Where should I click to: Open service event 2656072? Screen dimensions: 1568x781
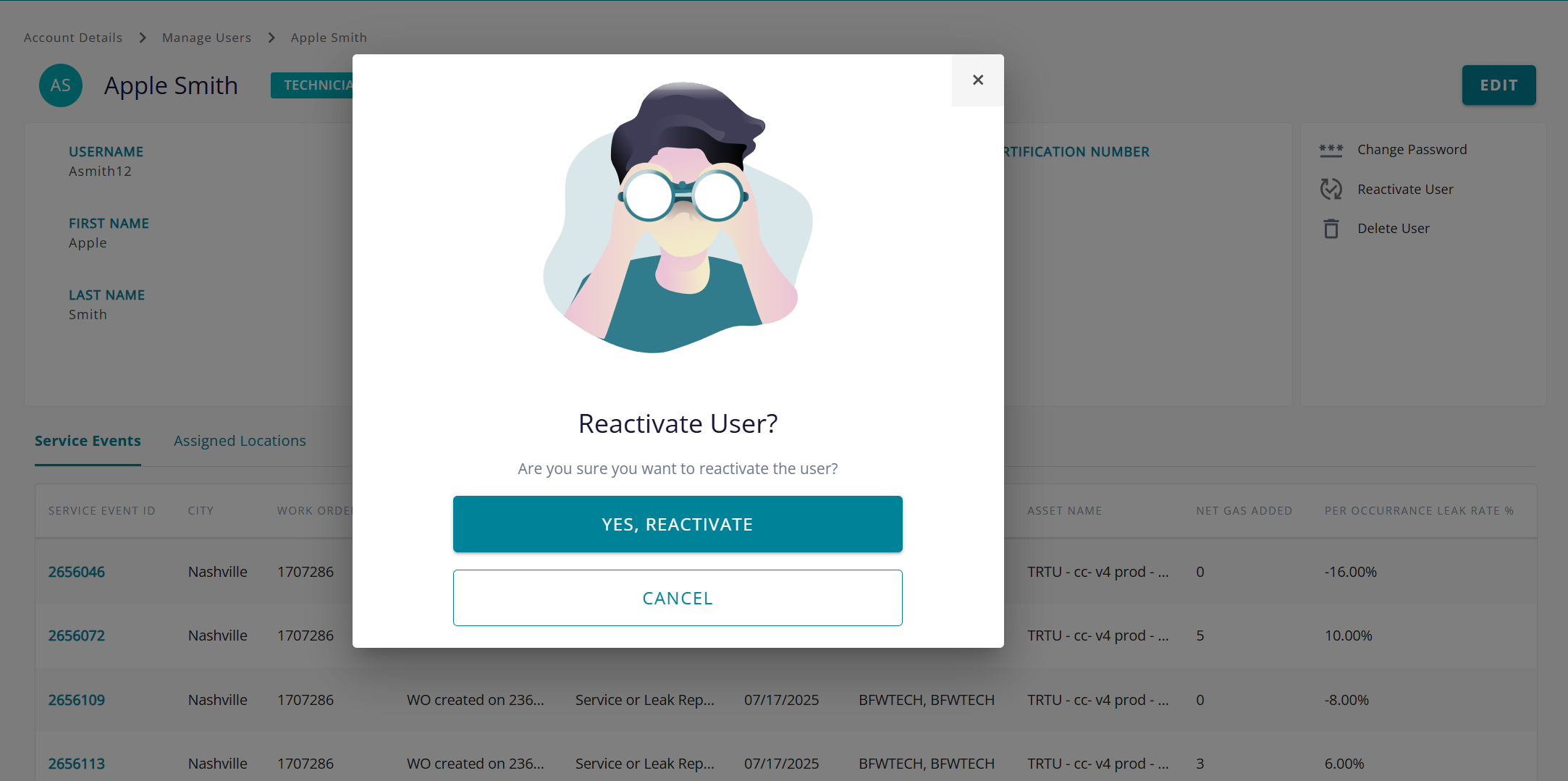click(77, 636)
